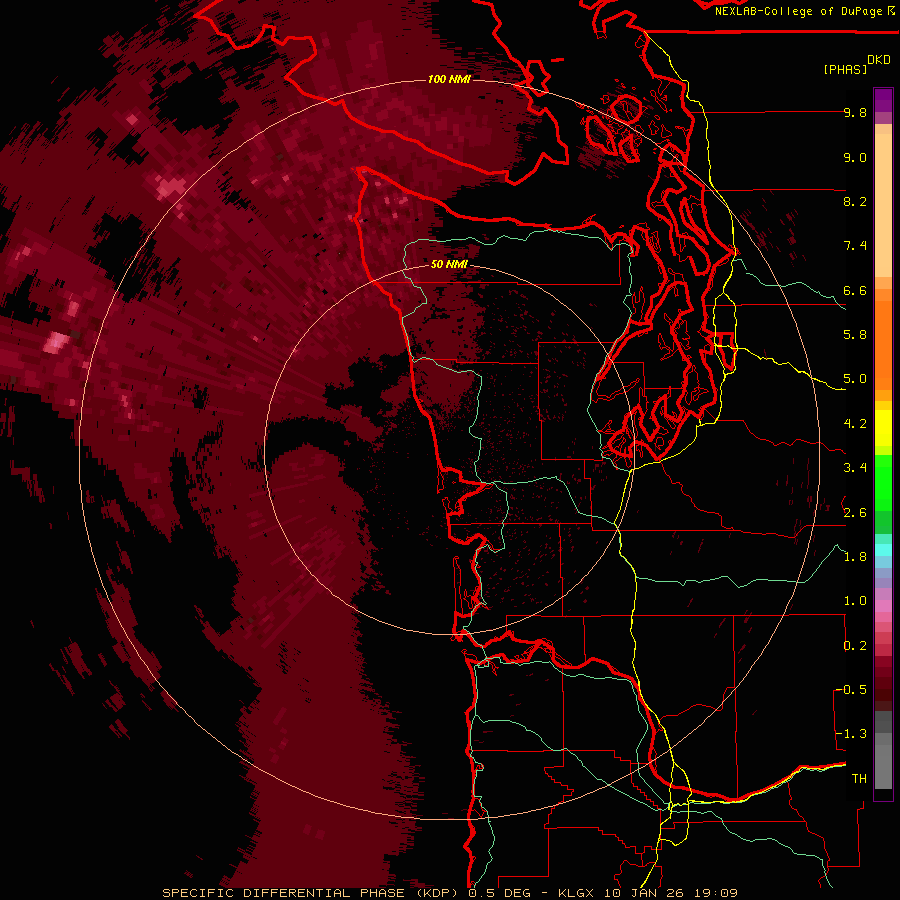Click the KLGX radar site identifier
The image size is (900, 900).
click(575, 893)
